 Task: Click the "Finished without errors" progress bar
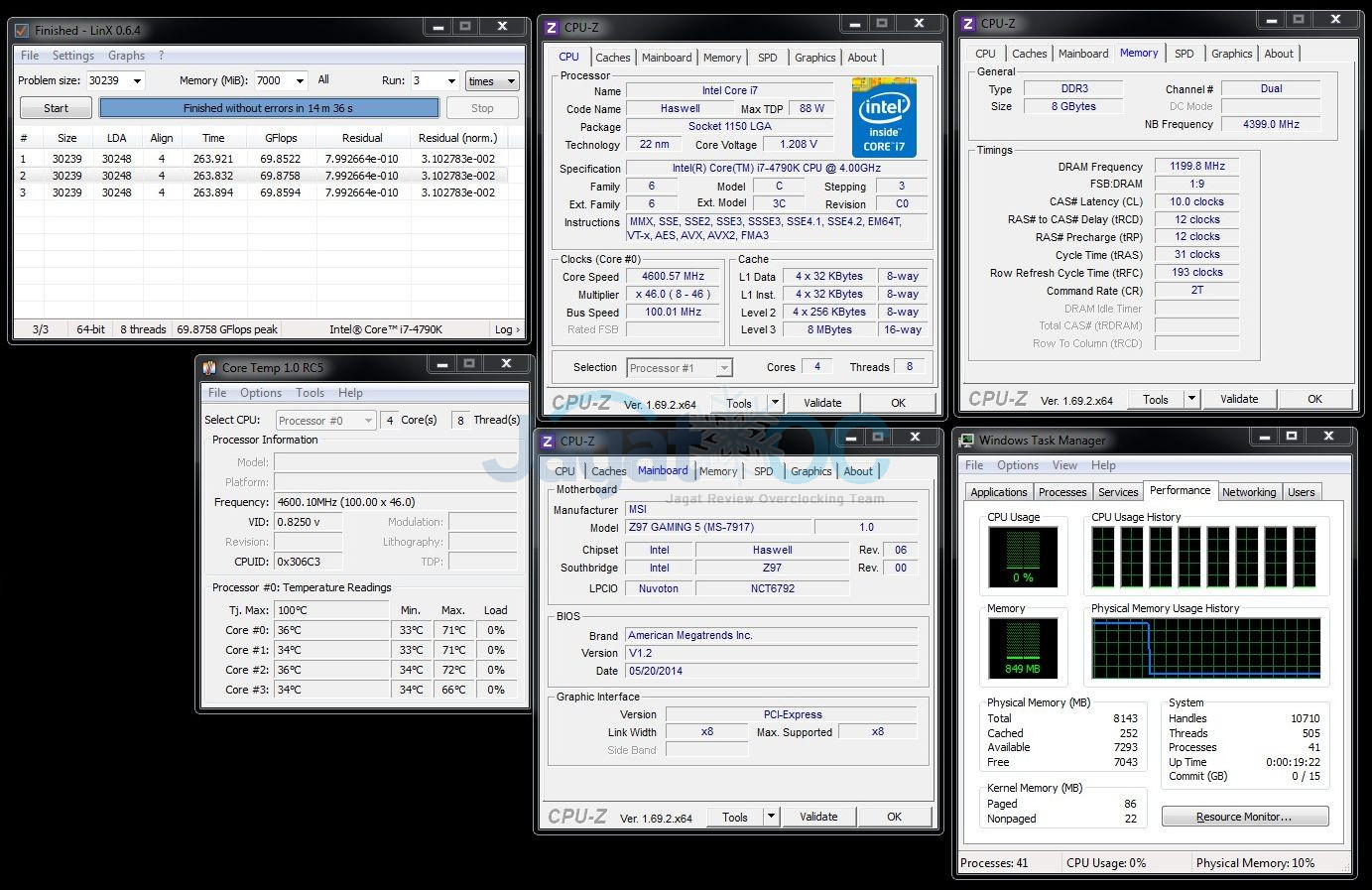pyautogui.click(x=268, y=108)
